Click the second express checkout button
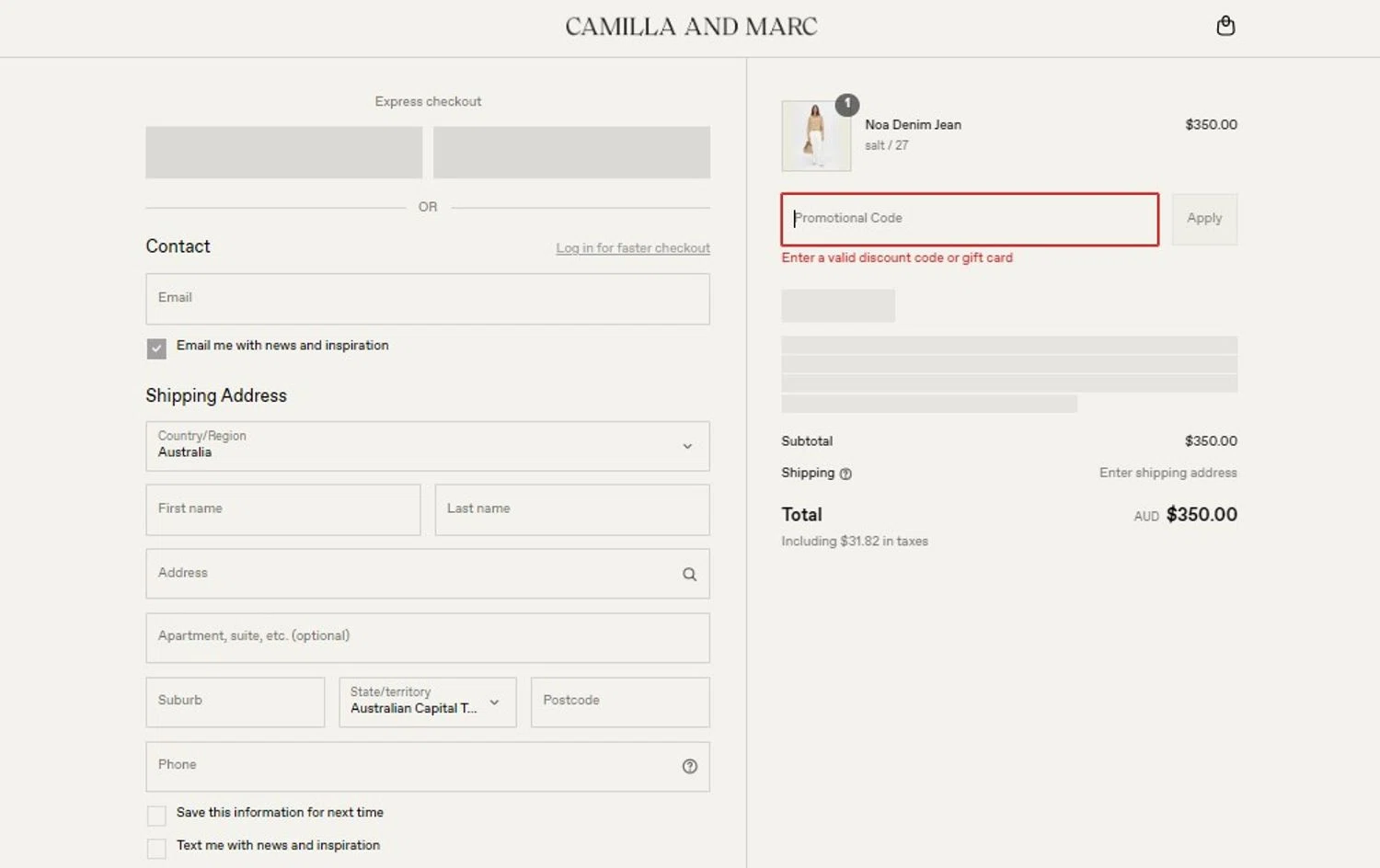 coord(571,153)
